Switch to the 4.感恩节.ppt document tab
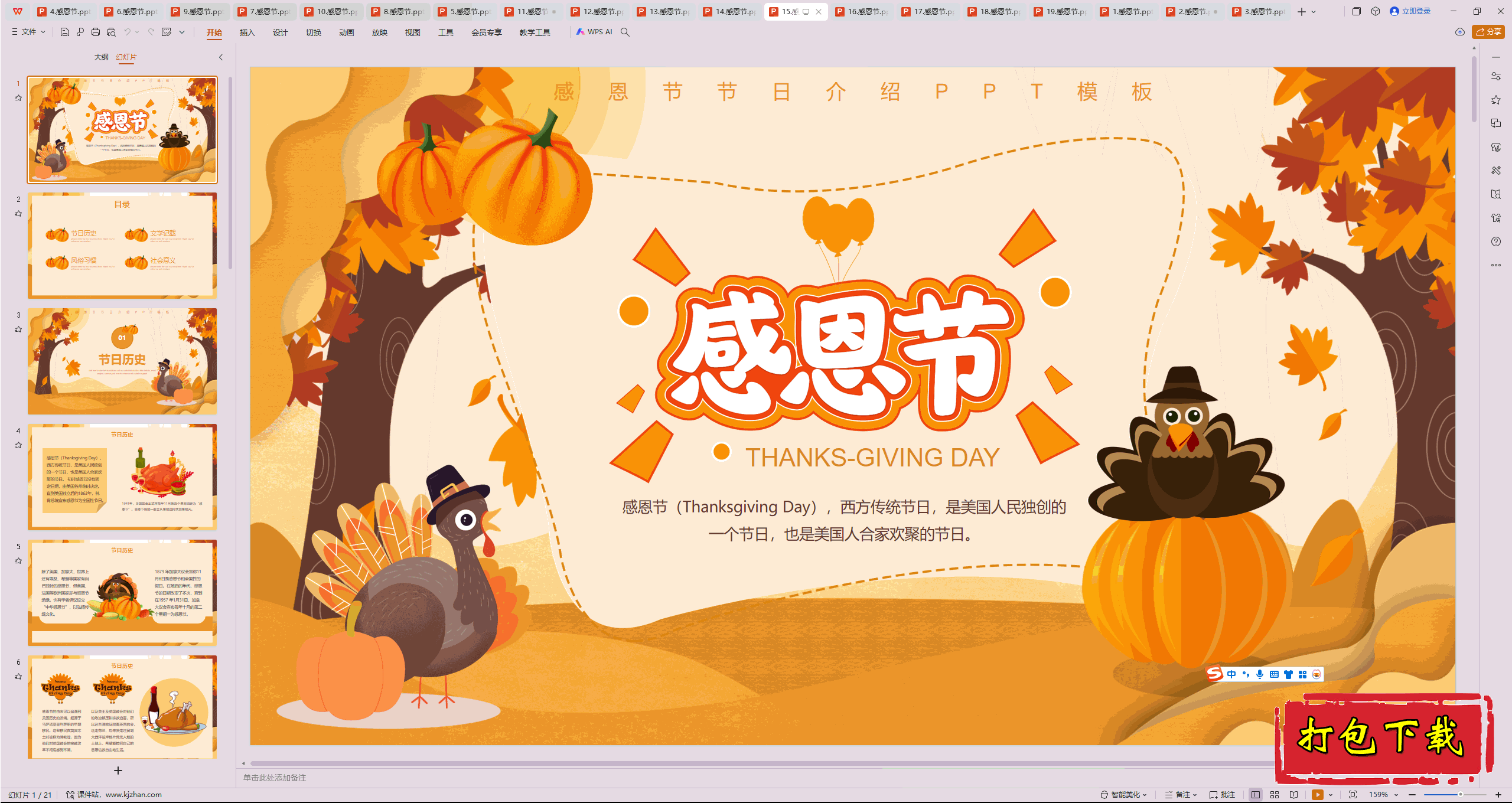The width and height of the screenshot is (1512, 803). tap(65, 12)
